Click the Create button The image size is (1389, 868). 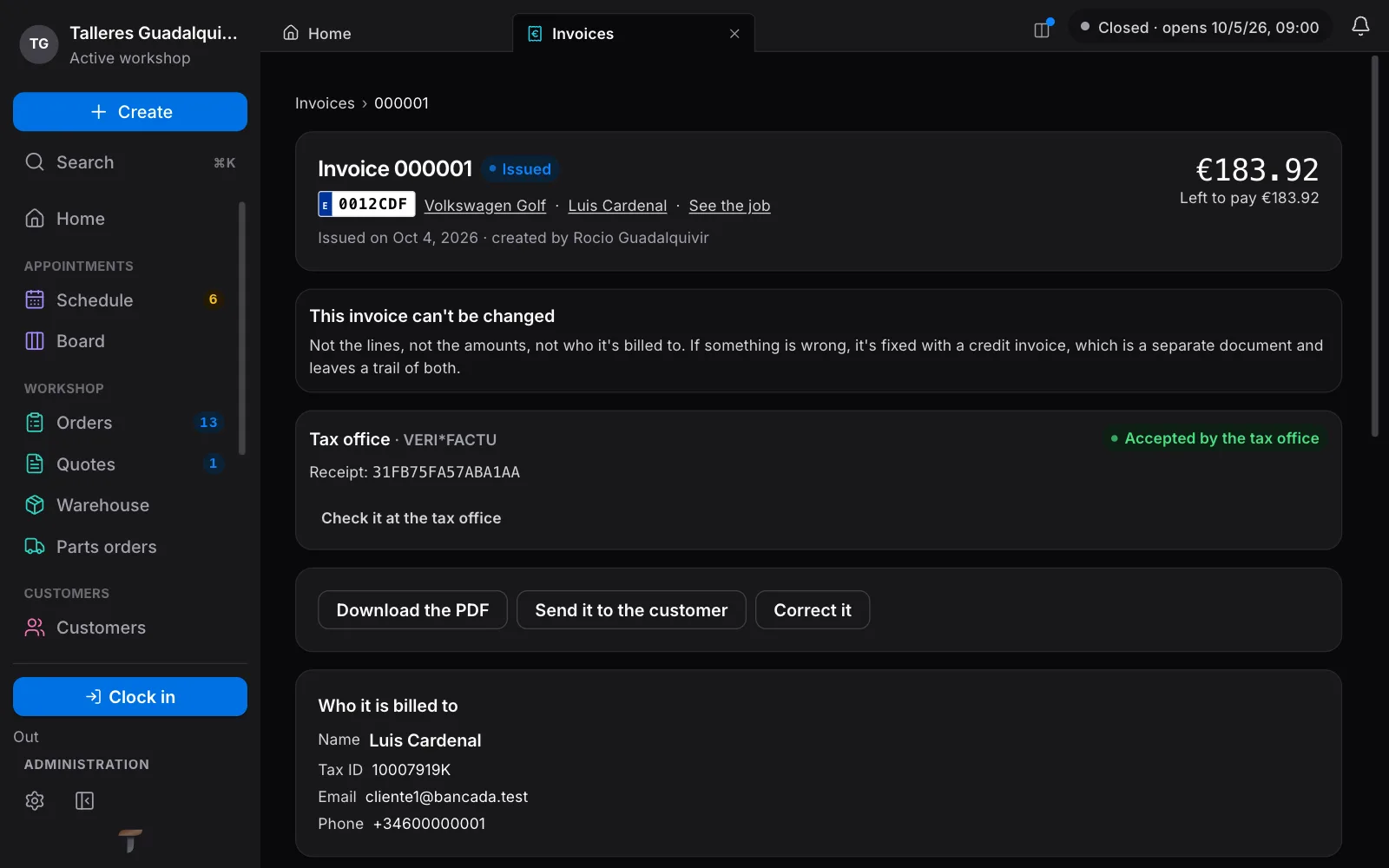130,112
